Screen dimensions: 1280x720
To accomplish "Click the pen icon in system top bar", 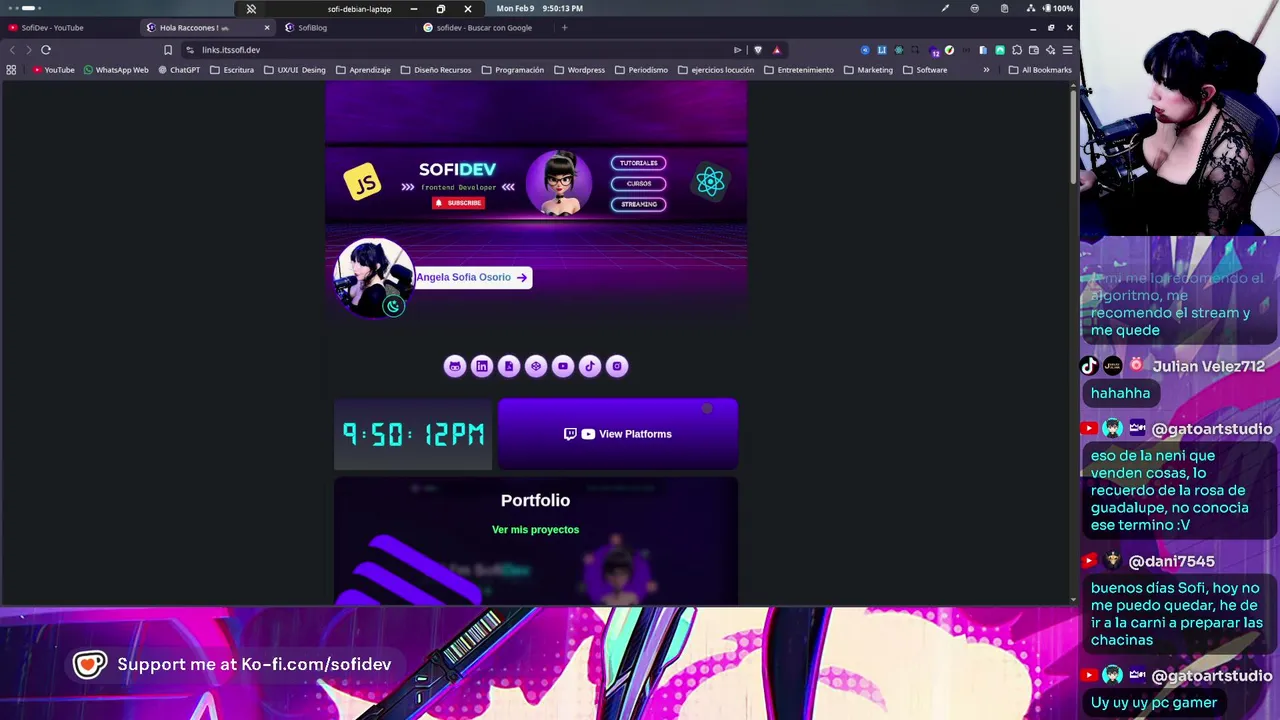I will click(x=945, y=8).
